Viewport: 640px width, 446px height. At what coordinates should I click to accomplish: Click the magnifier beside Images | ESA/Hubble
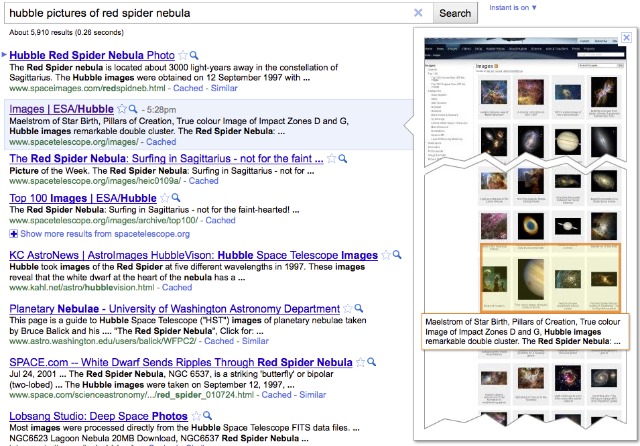click(x=133, y=108)
